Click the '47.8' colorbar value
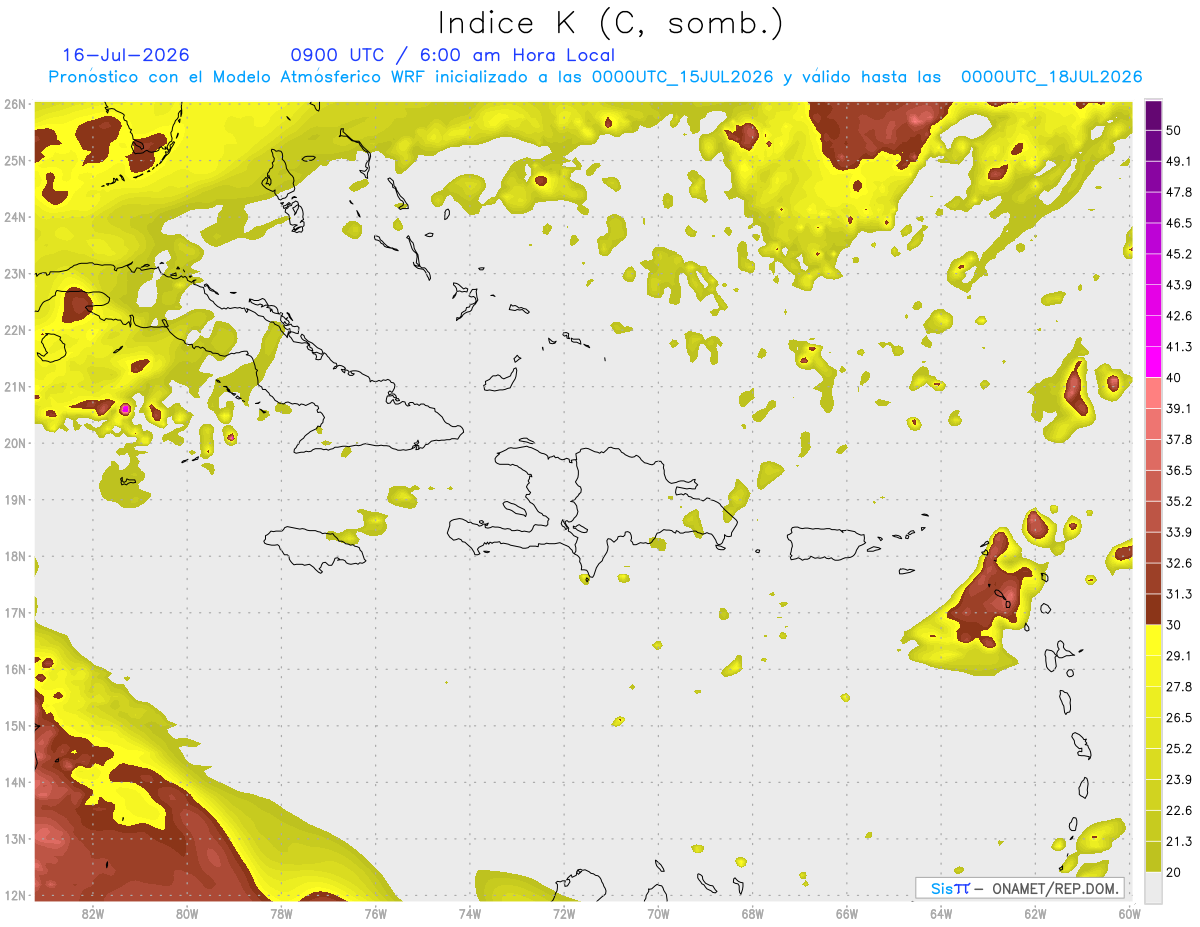The height and width of the screenshot is (927, 1200). point(1179,192)
